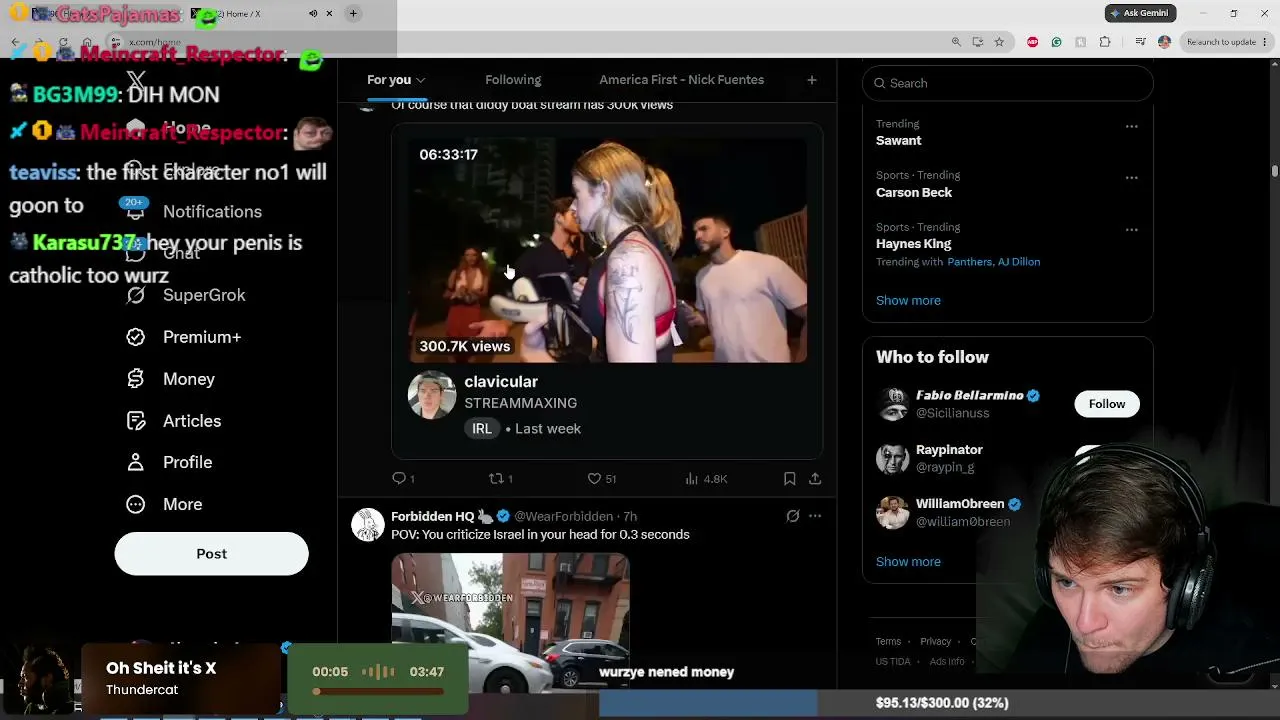Reply to the diddy boat stream post
The height and width of the screenshot is (720, 1280).
pyautogui.click(x=403, y=479)
